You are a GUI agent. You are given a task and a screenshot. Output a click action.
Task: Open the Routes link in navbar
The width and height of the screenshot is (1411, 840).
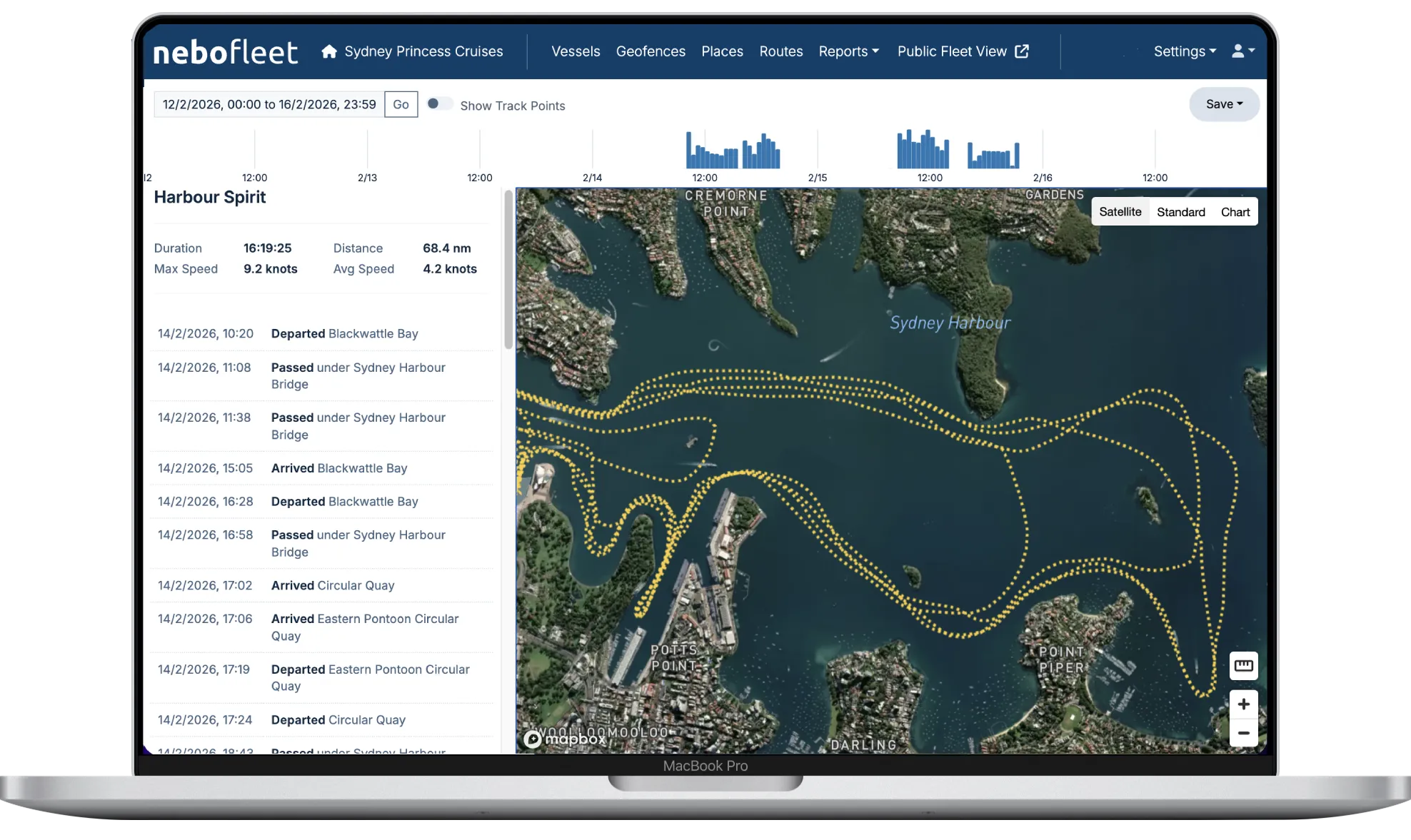point(780,51)
